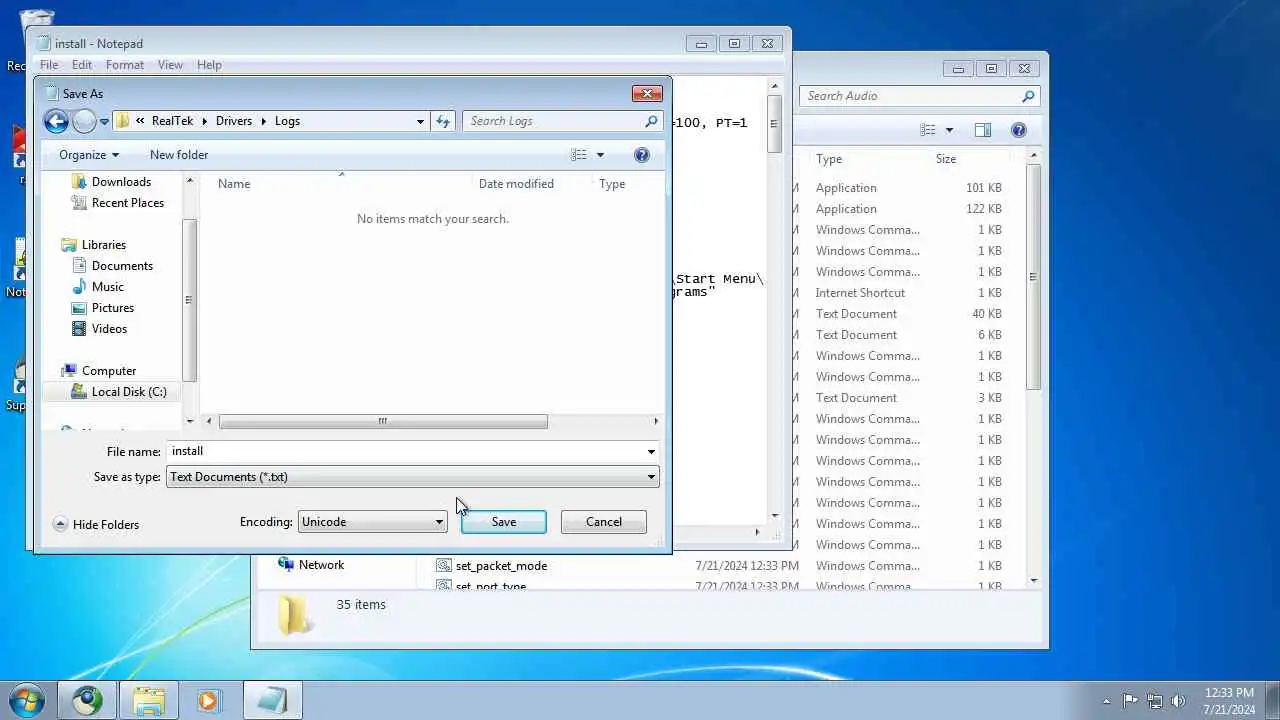Click the Organize dropdown button

point(88,155)
